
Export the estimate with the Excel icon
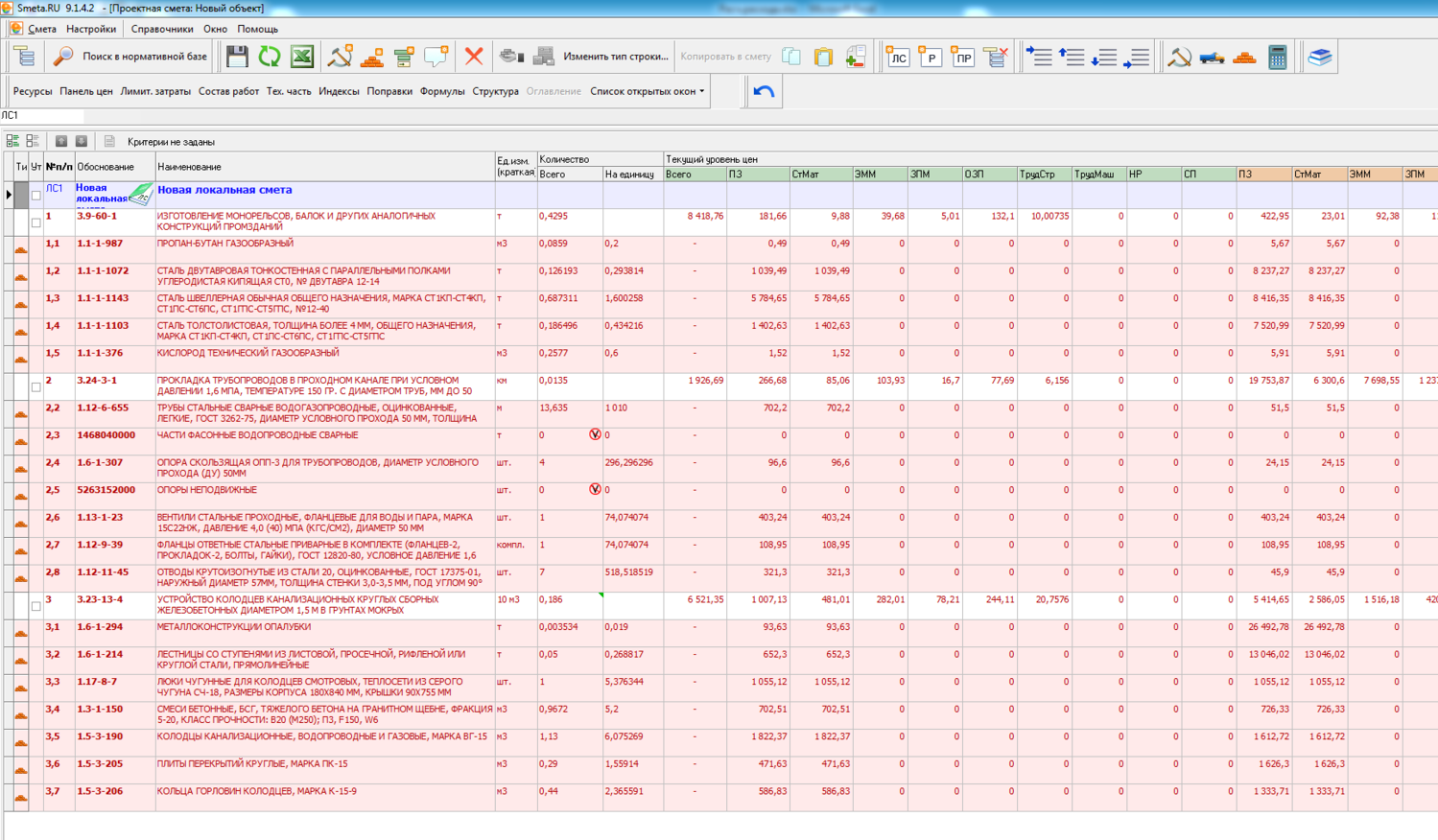[302, 57]
